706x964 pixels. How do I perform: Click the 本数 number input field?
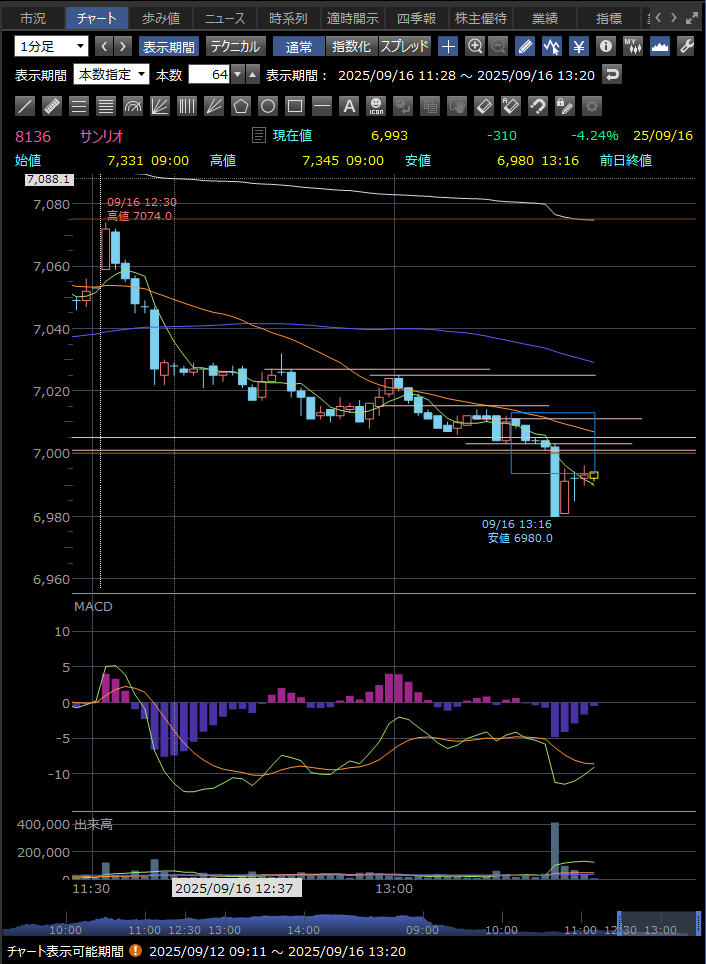coord(208,74)
